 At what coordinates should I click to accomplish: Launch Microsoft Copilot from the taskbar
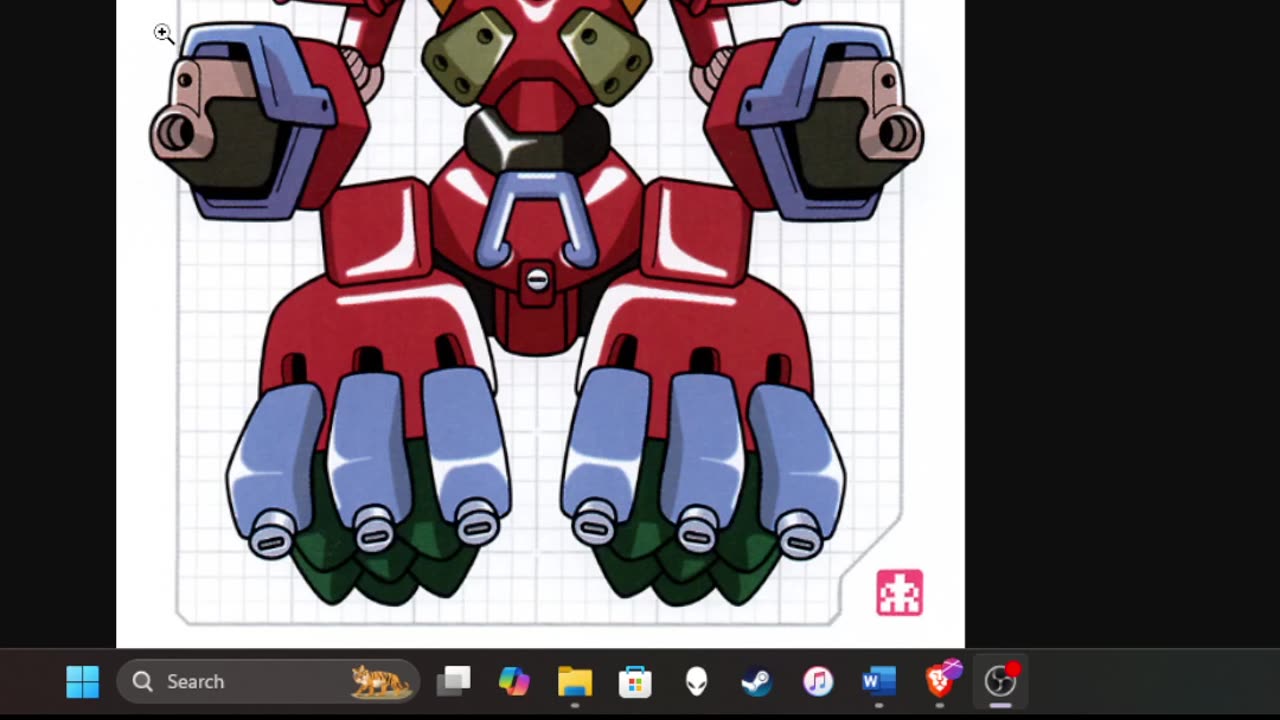514,682
